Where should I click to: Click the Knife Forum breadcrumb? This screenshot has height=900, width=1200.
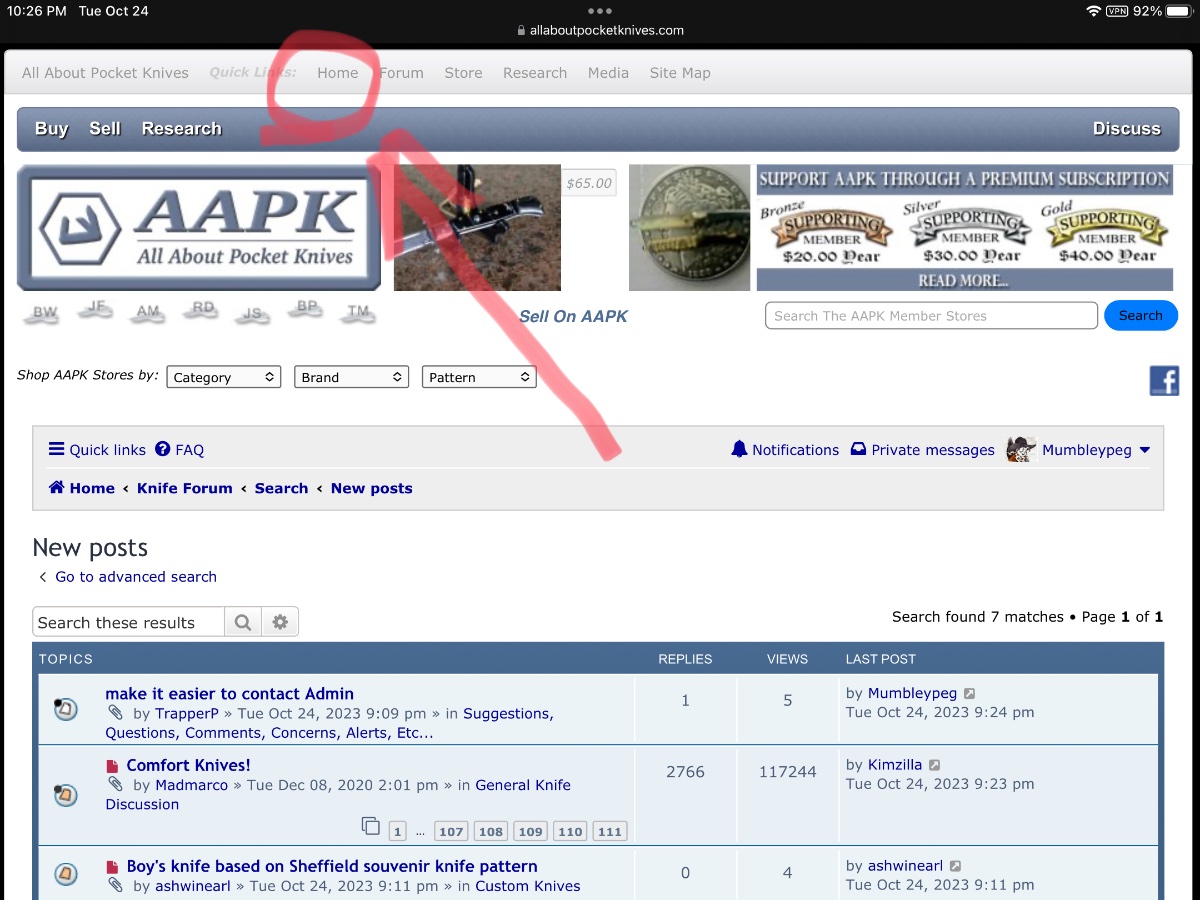[x=184, y=488]
